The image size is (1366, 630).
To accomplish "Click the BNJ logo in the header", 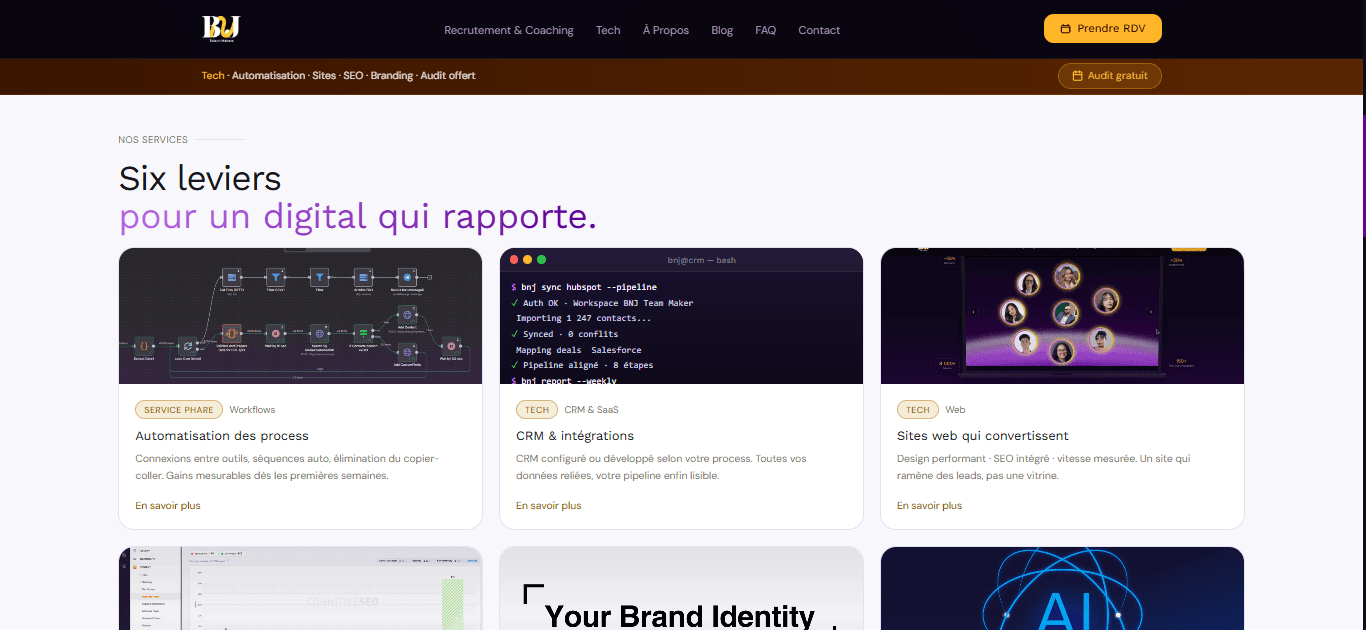I will (220, 28).
